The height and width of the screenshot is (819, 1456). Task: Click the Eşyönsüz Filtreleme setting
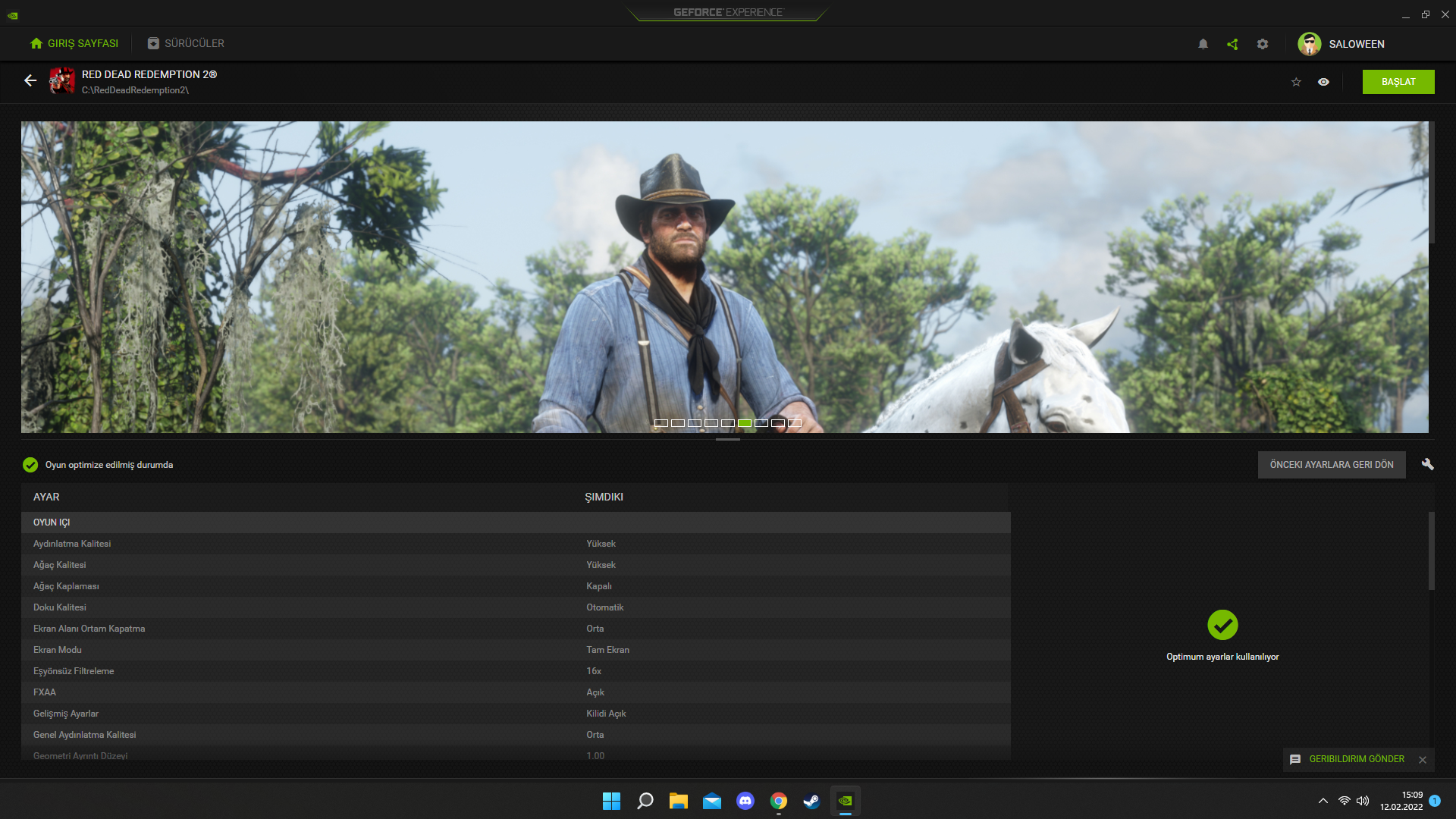(x=516, y=671)
